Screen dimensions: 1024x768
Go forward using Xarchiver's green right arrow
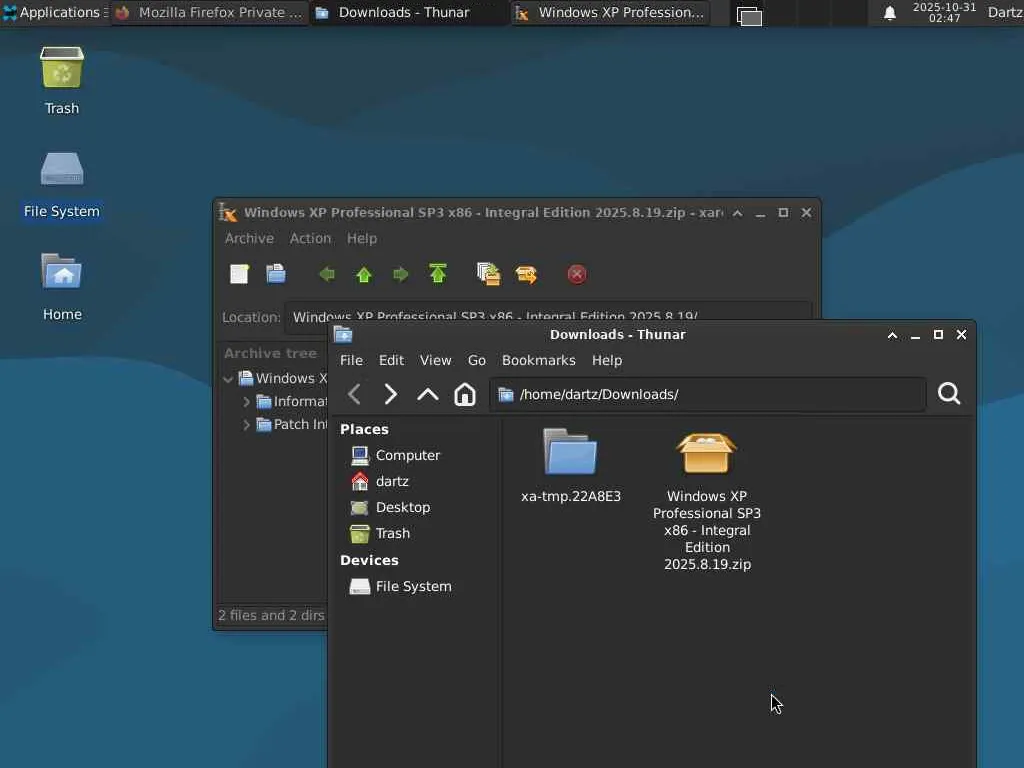pyautogui.click(x=400, y=274)
